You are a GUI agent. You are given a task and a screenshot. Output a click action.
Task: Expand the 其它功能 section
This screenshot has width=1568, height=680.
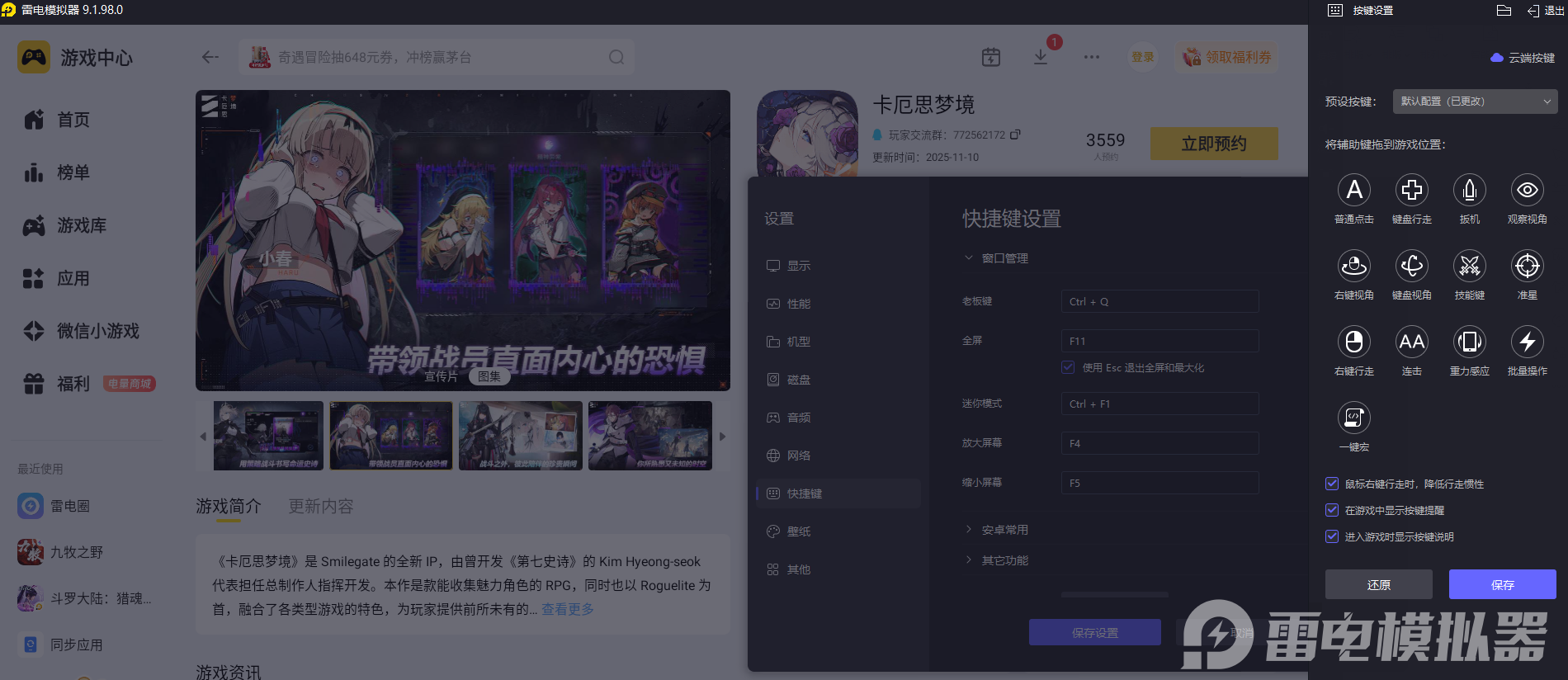coord(996,560)
